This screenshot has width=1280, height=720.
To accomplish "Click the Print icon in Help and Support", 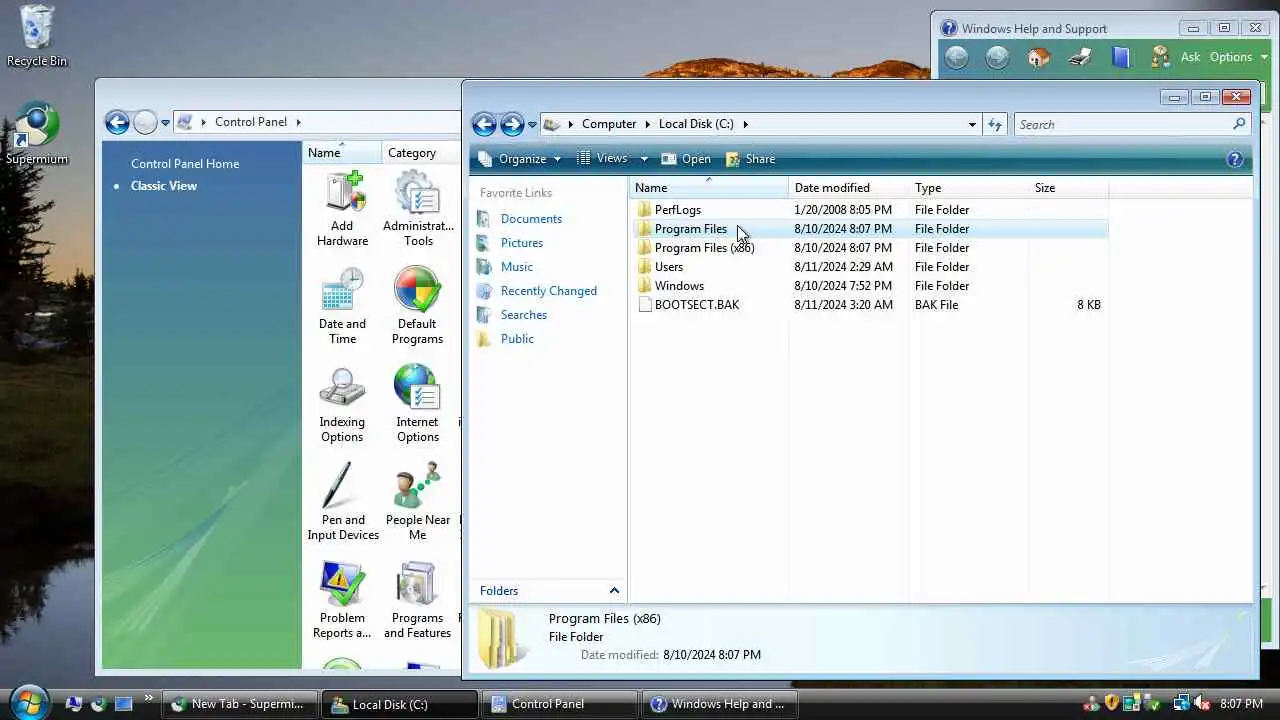I will tap(1080, 57).
